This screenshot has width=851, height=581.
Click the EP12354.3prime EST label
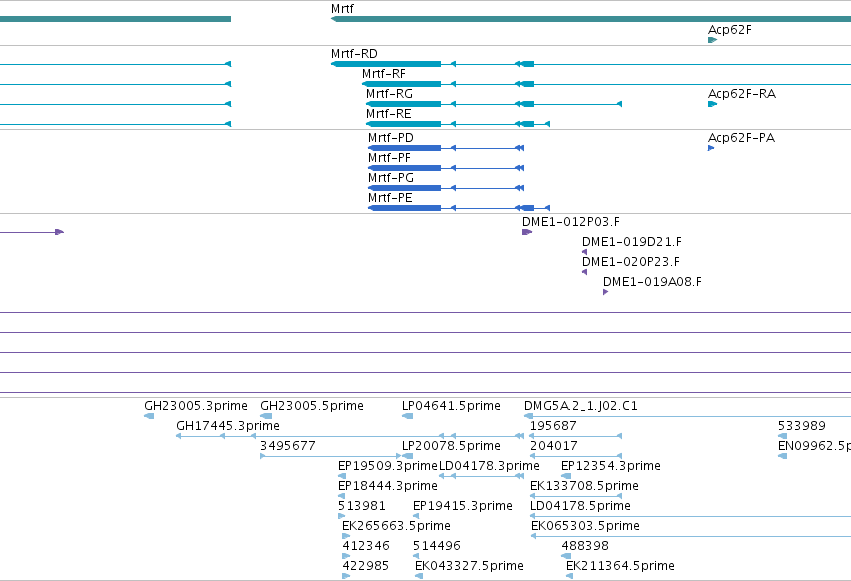(x=611, y=466)
